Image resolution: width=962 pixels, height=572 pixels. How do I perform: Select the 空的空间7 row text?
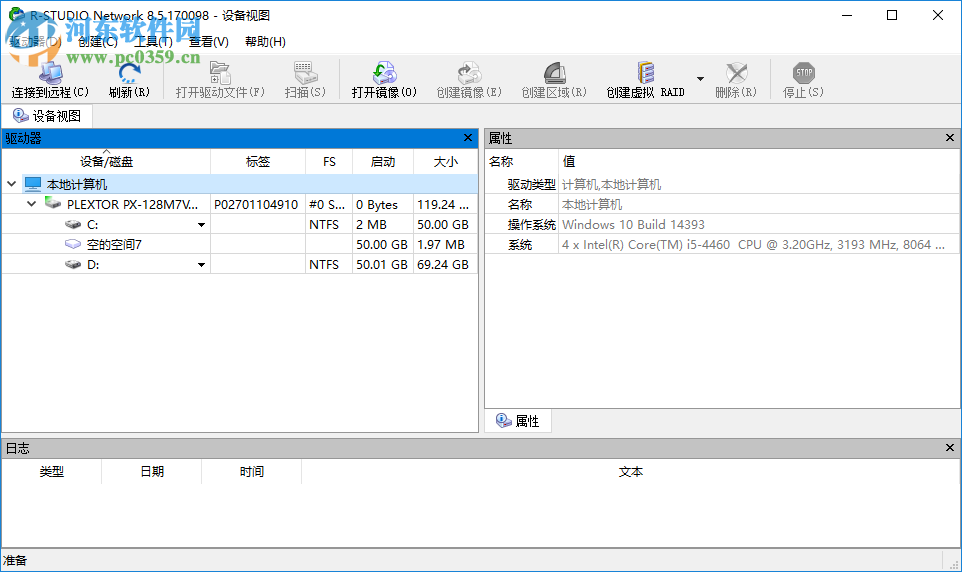114,245
